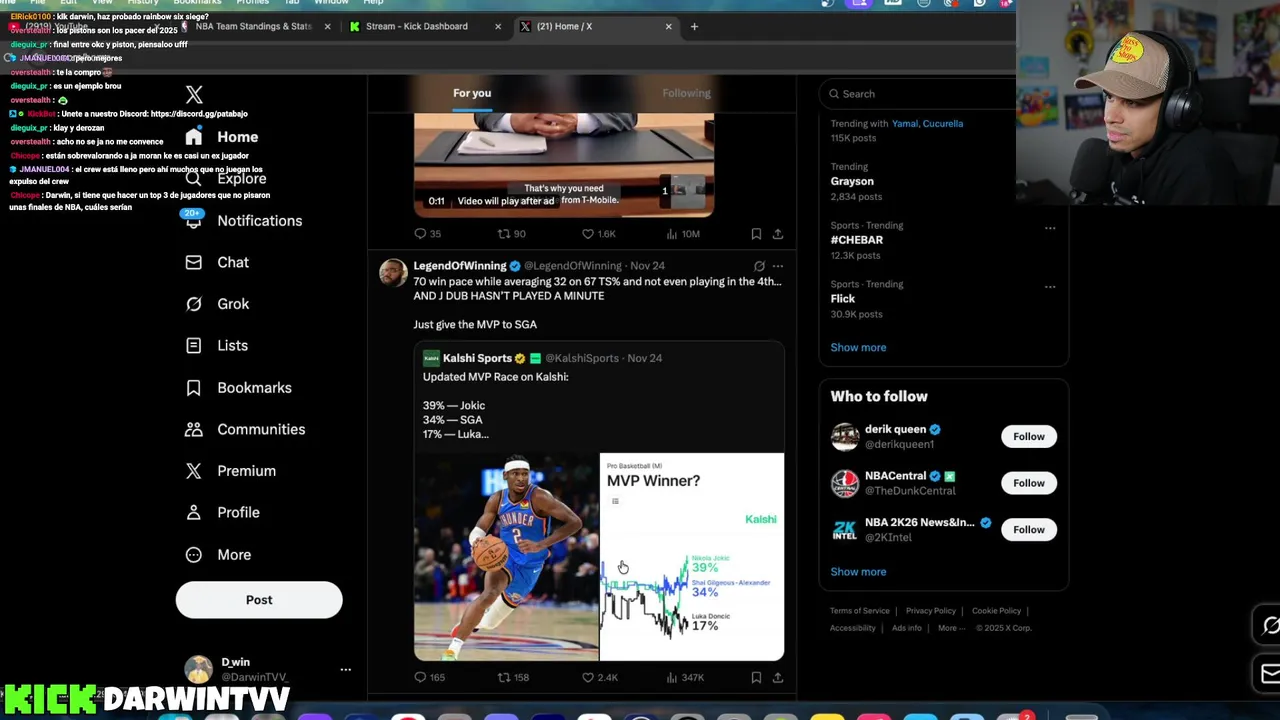The image size is (1280, 720).
Task: Open the Cookie Policy link
Action: pyautogui.click(x=996, y=611)
